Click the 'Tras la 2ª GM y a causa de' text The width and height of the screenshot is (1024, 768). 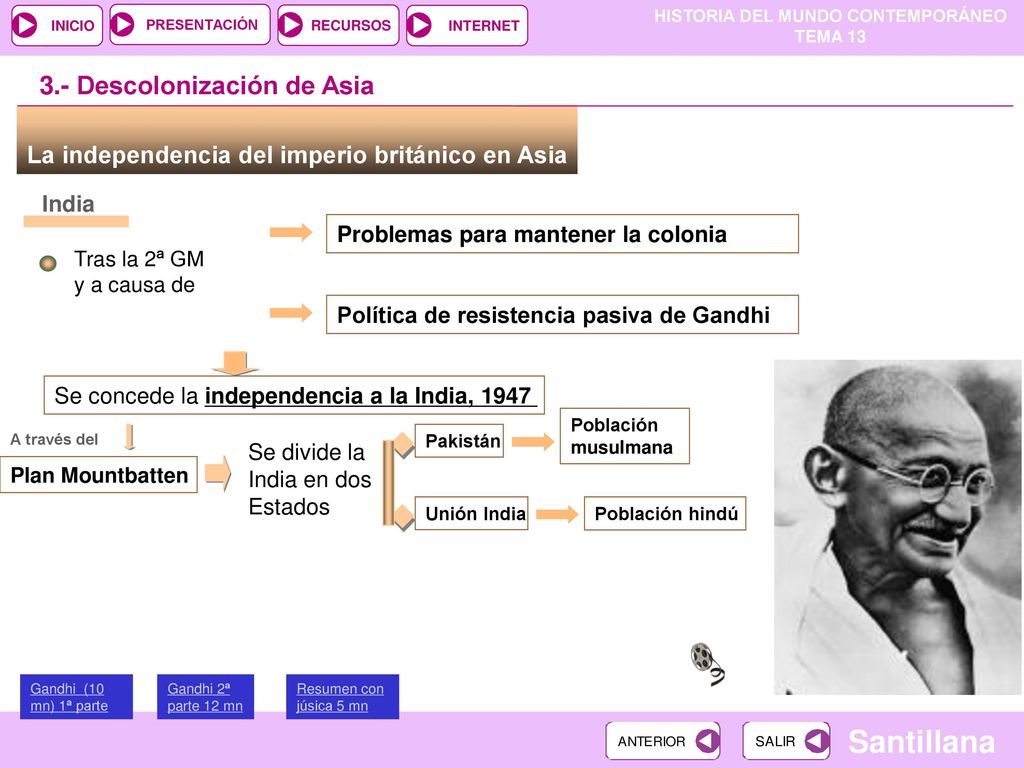click(x=139, y=272)
